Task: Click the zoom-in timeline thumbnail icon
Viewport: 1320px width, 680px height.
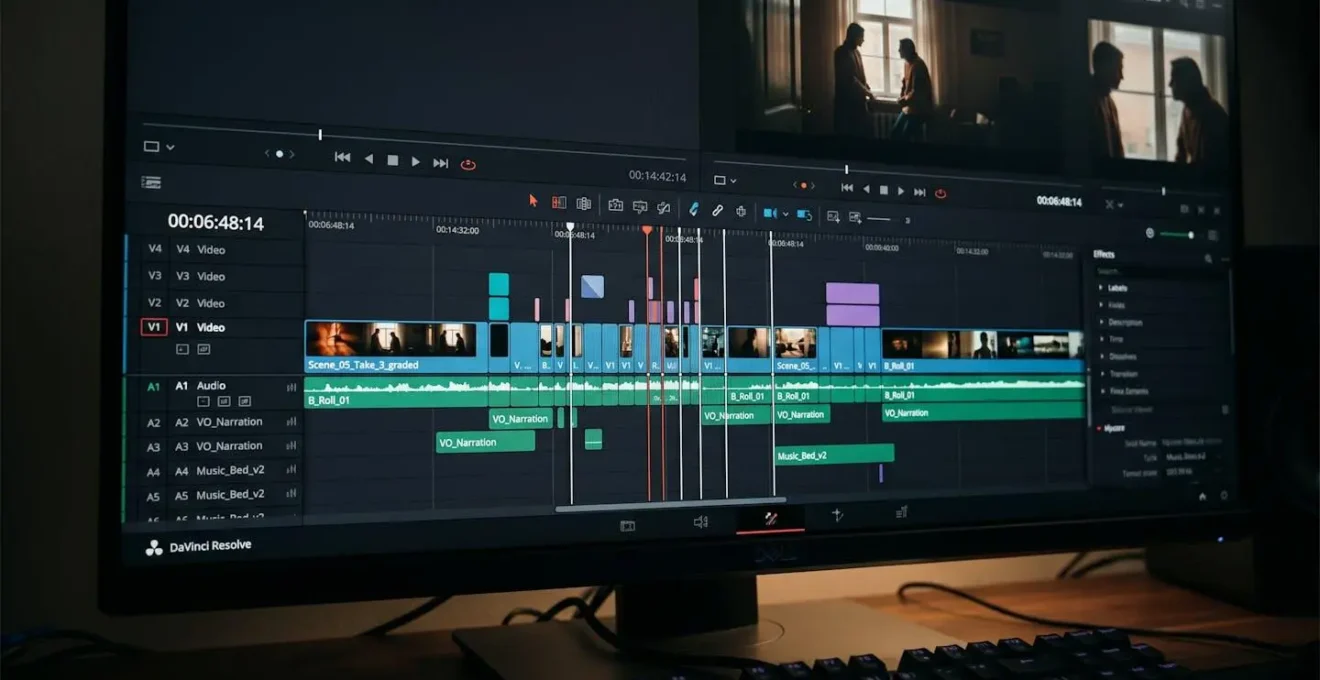Action: 855,217
